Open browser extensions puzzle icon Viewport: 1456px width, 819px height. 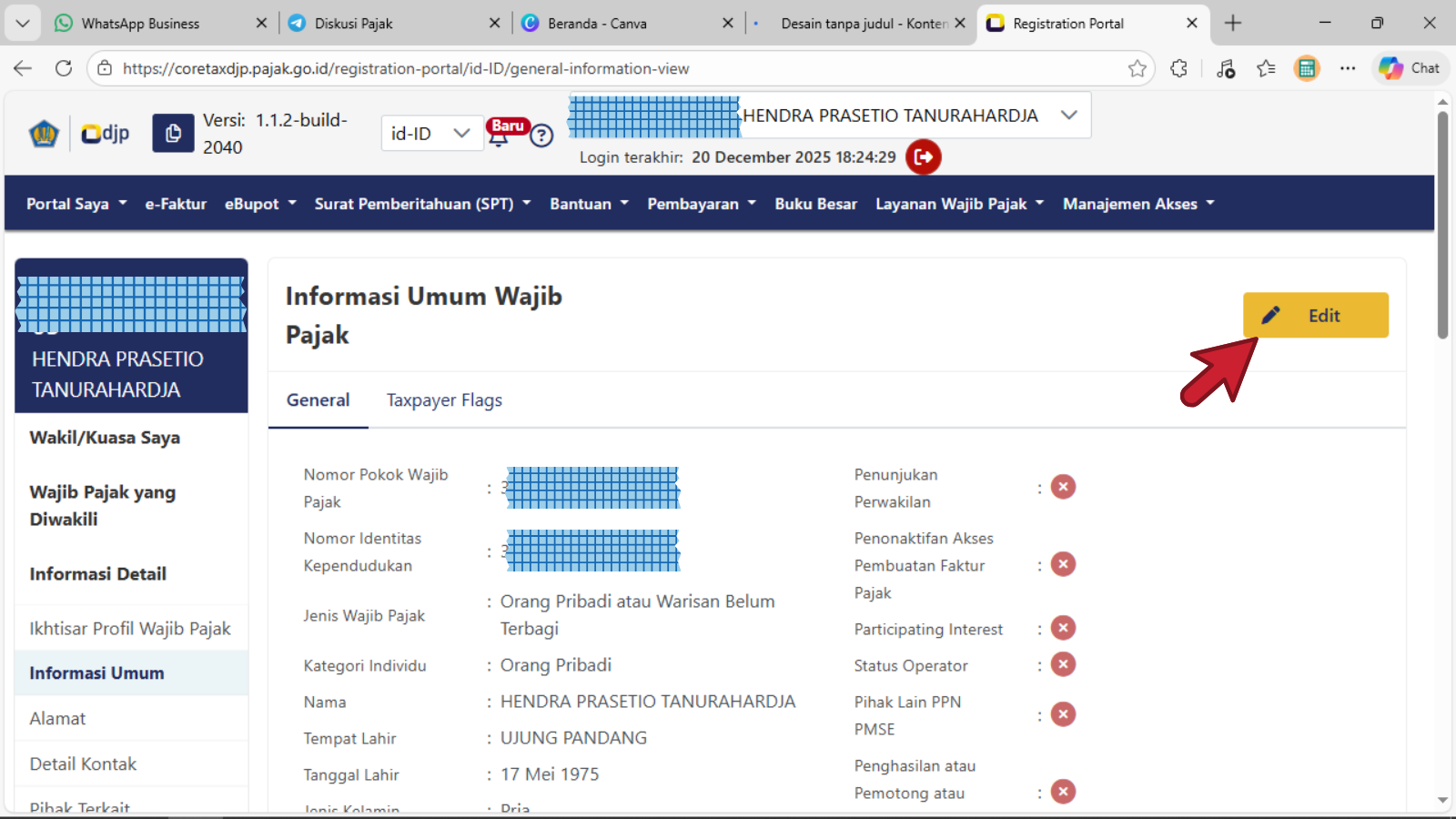tap(1178, 68)
